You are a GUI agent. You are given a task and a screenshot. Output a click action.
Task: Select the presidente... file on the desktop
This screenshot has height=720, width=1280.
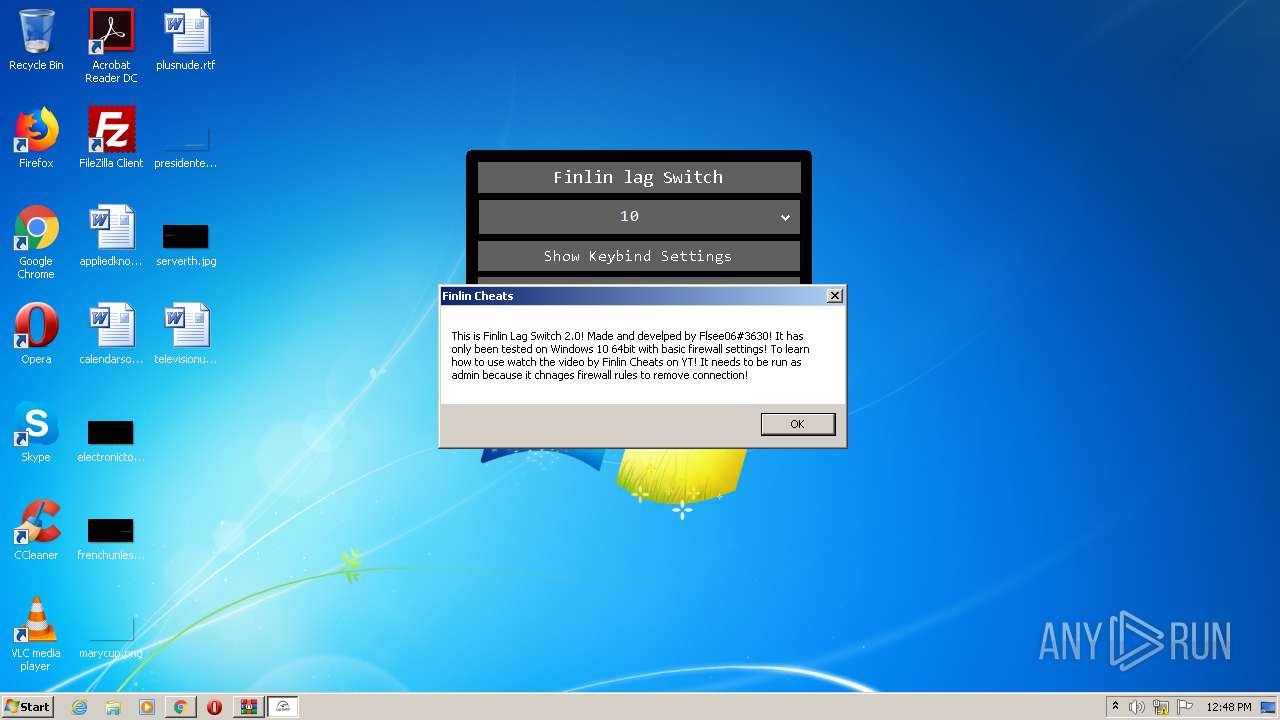(x=186, y=145)
